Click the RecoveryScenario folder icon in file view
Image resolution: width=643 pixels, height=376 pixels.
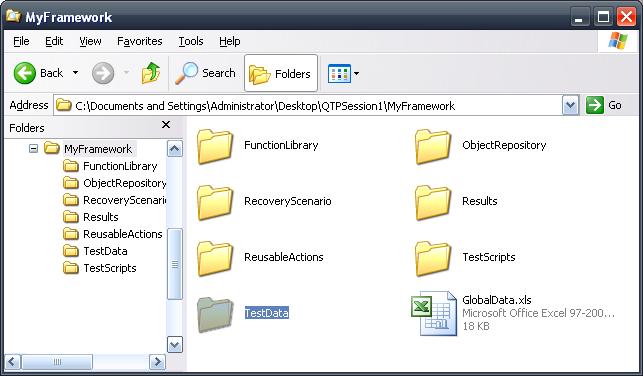click(x=215, y=203)
